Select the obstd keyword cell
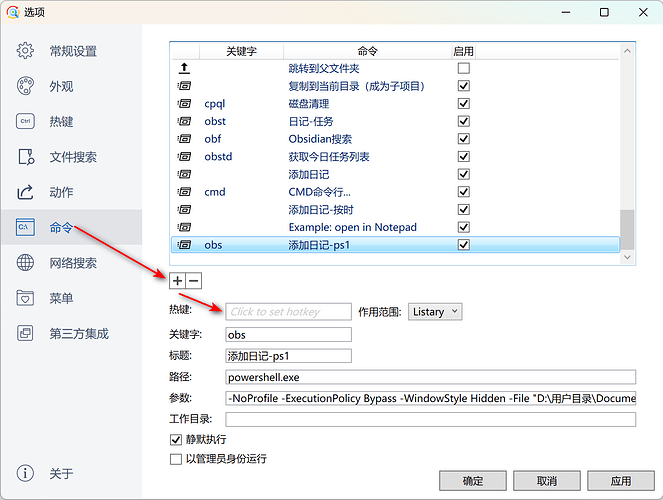 point(218,156)
